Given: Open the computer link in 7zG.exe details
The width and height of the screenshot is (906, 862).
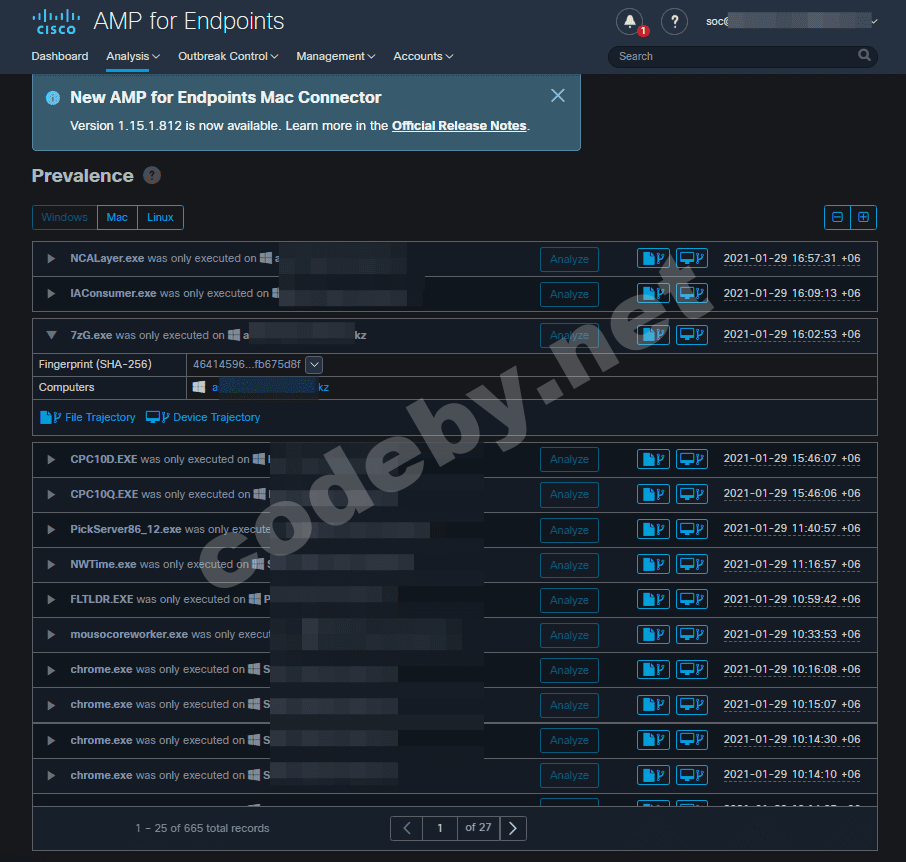Looking at the screenshot, I should (270, 387).
